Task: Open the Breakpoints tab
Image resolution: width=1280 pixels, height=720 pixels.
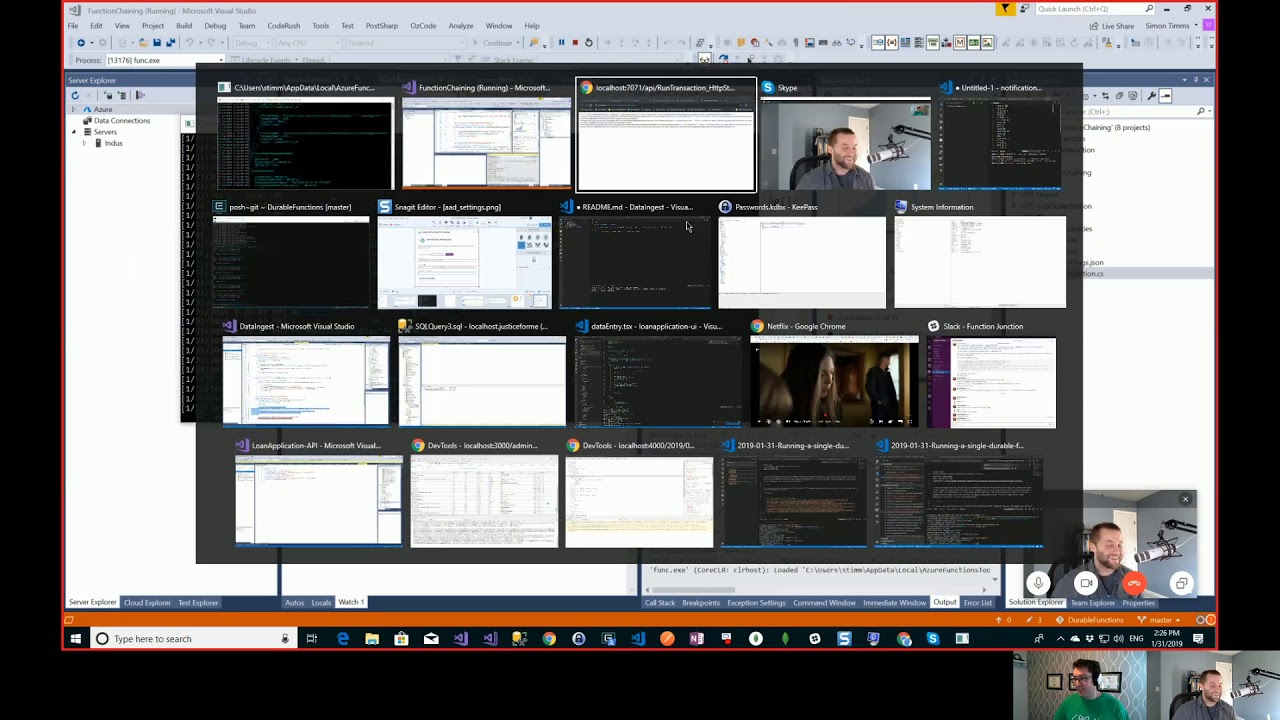Action: coord(701,602)
